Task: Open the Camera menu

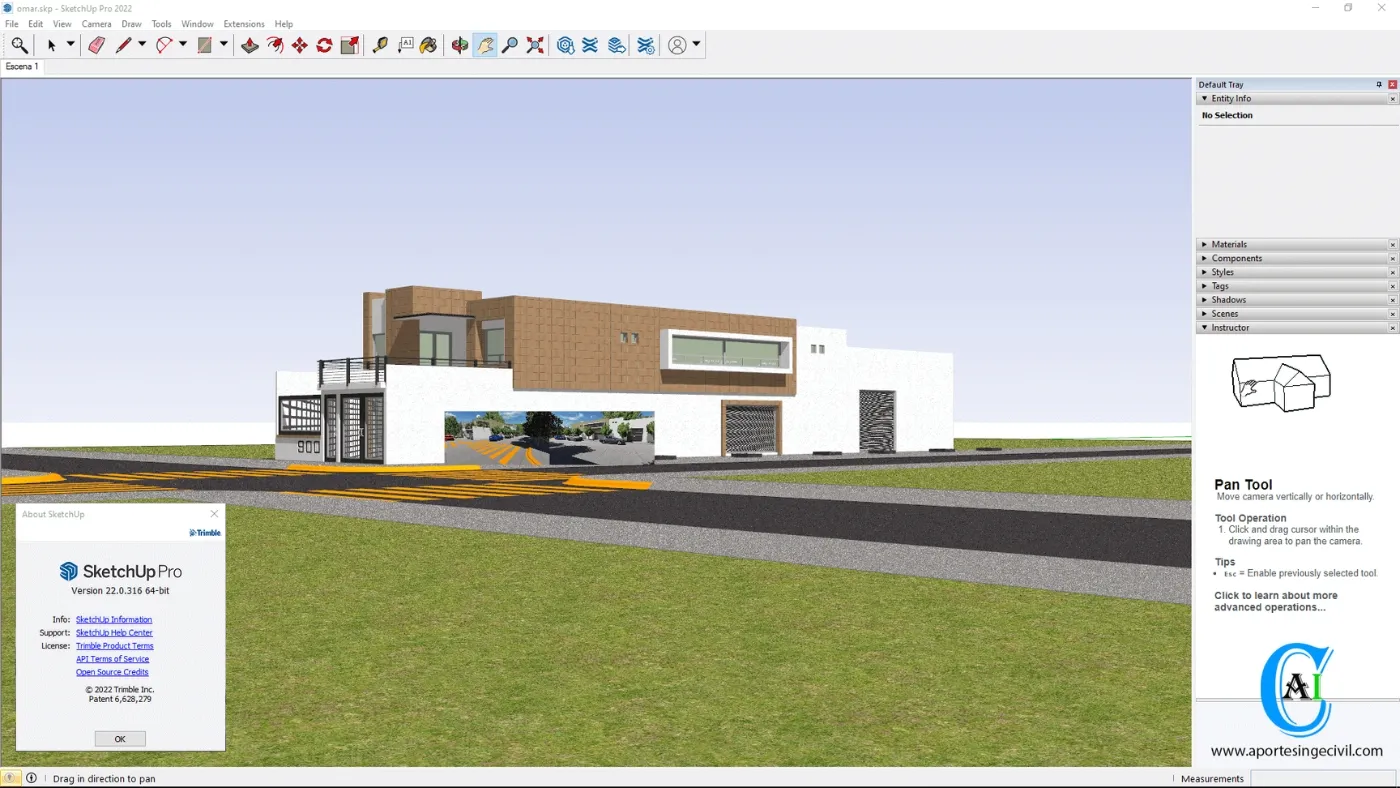Action: [96, 24]
